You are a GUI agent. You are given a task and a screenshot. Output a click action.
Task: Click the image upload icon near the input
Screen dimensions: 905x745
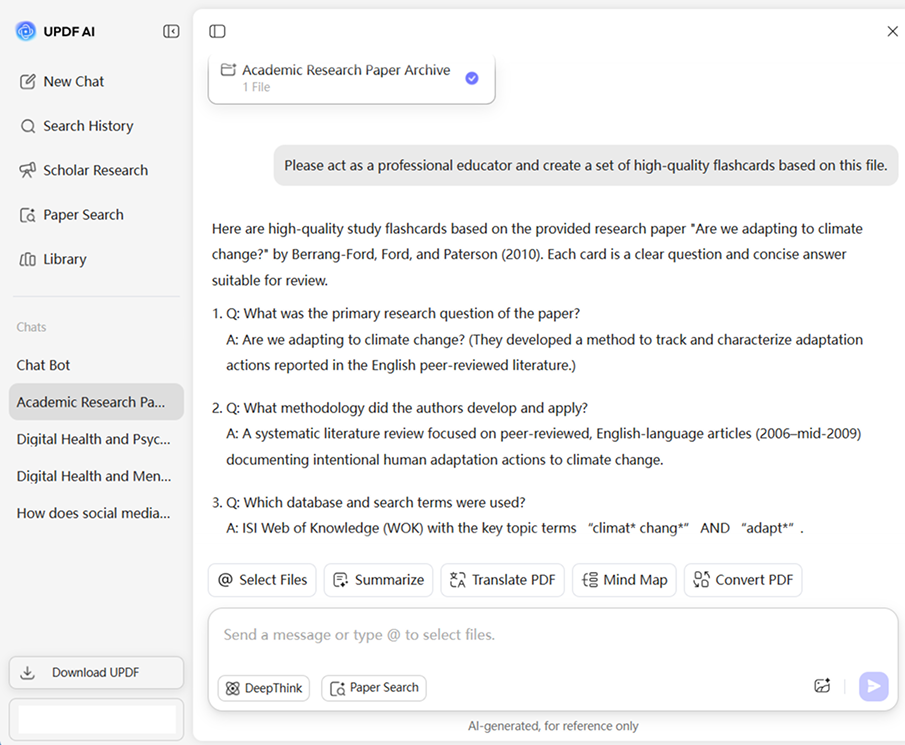click(822, 686)
